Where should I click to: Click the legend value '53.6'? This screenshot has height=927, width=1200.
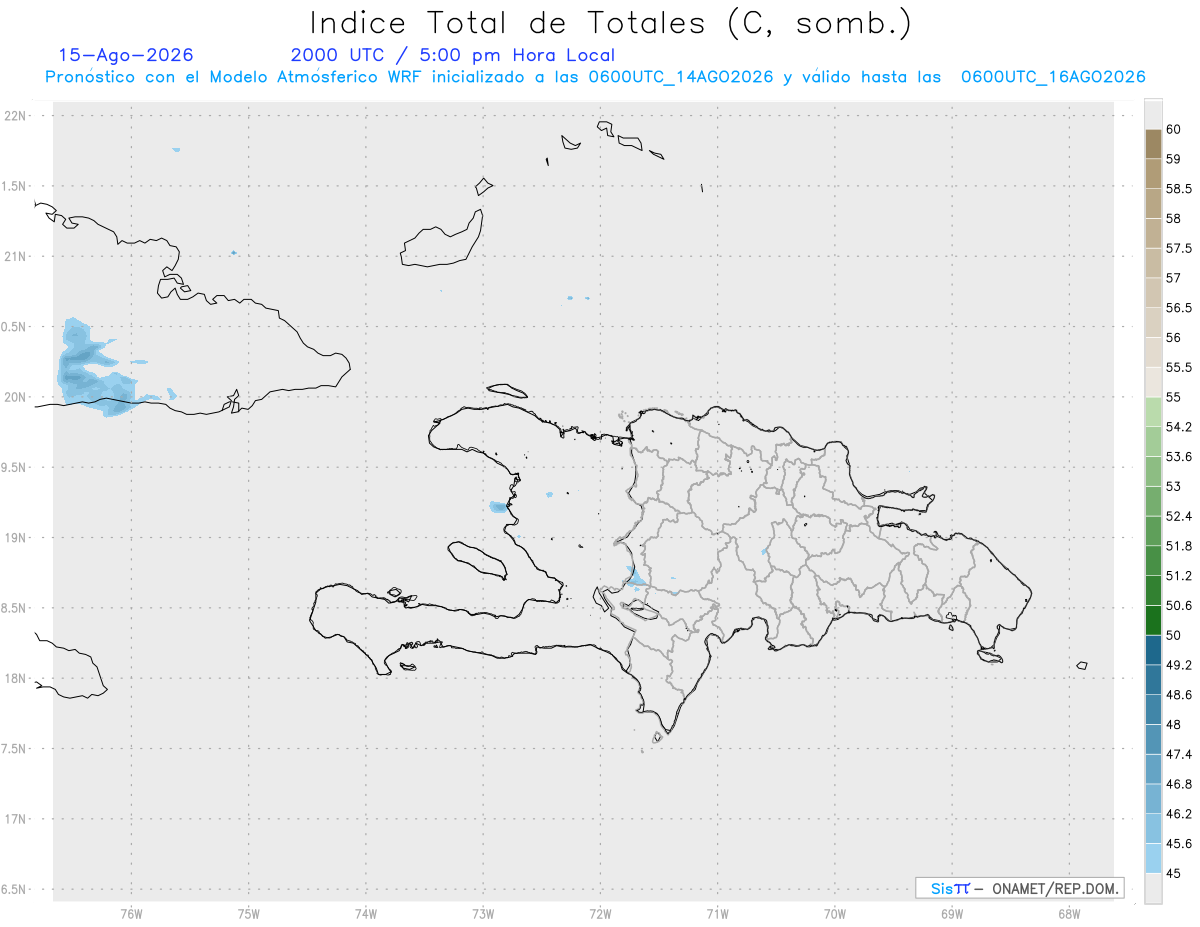(x=1179, y=456)
